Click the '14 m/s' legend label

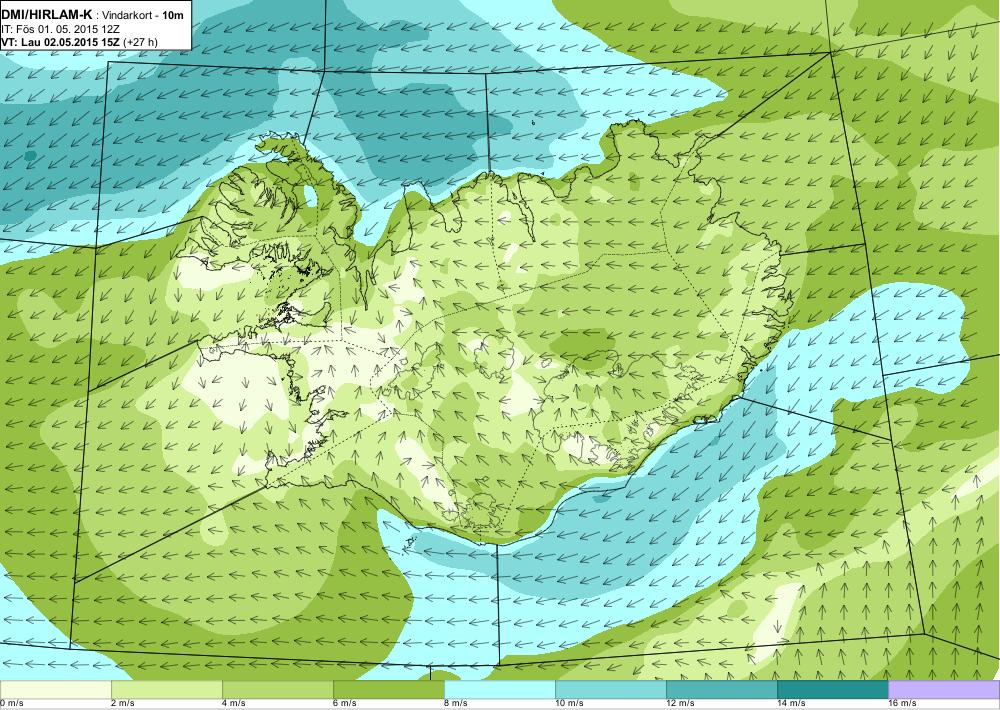tap(791, 704)
